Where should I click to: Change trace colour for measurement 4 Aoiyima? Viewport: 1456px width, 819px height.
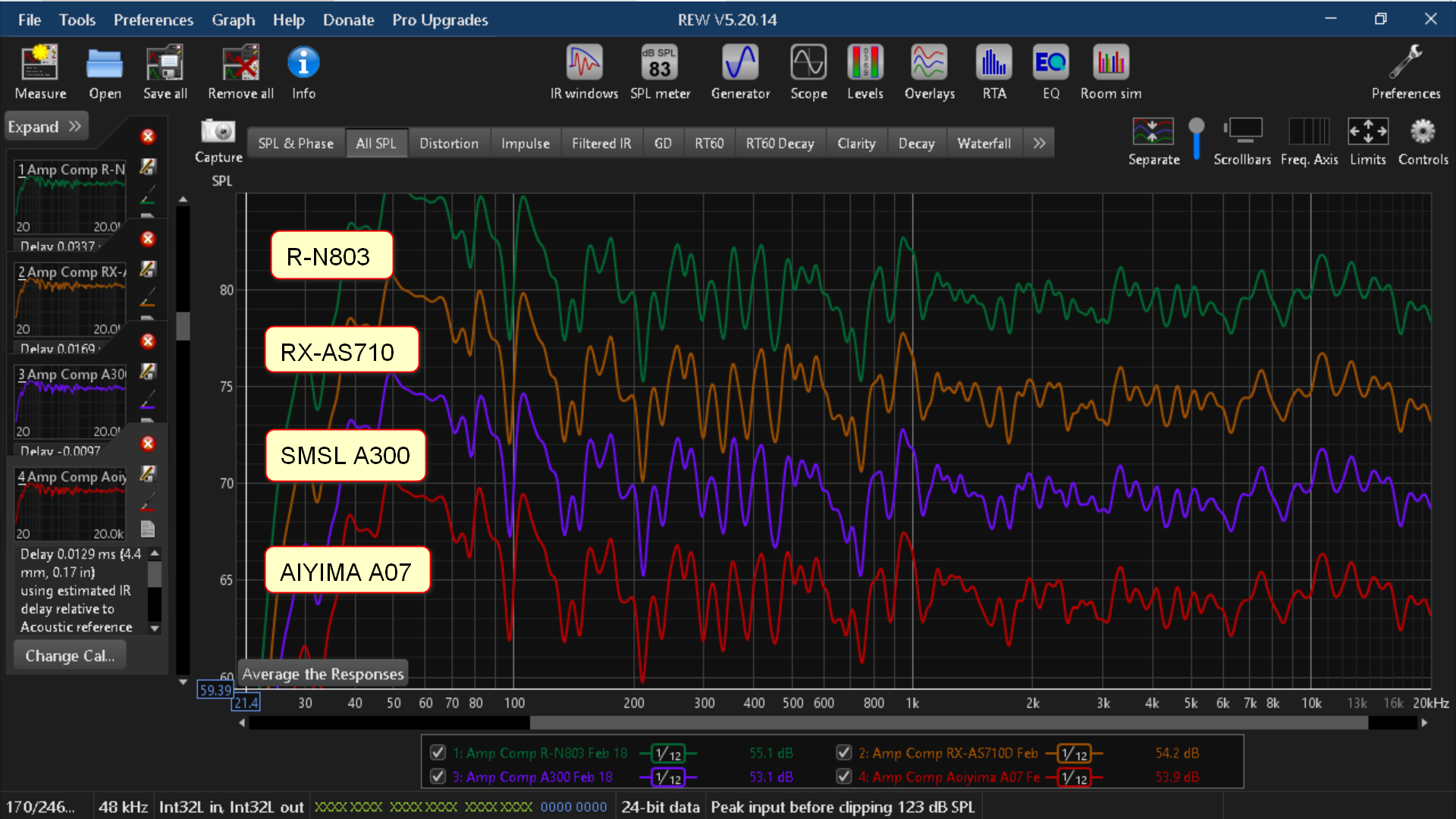148,503
